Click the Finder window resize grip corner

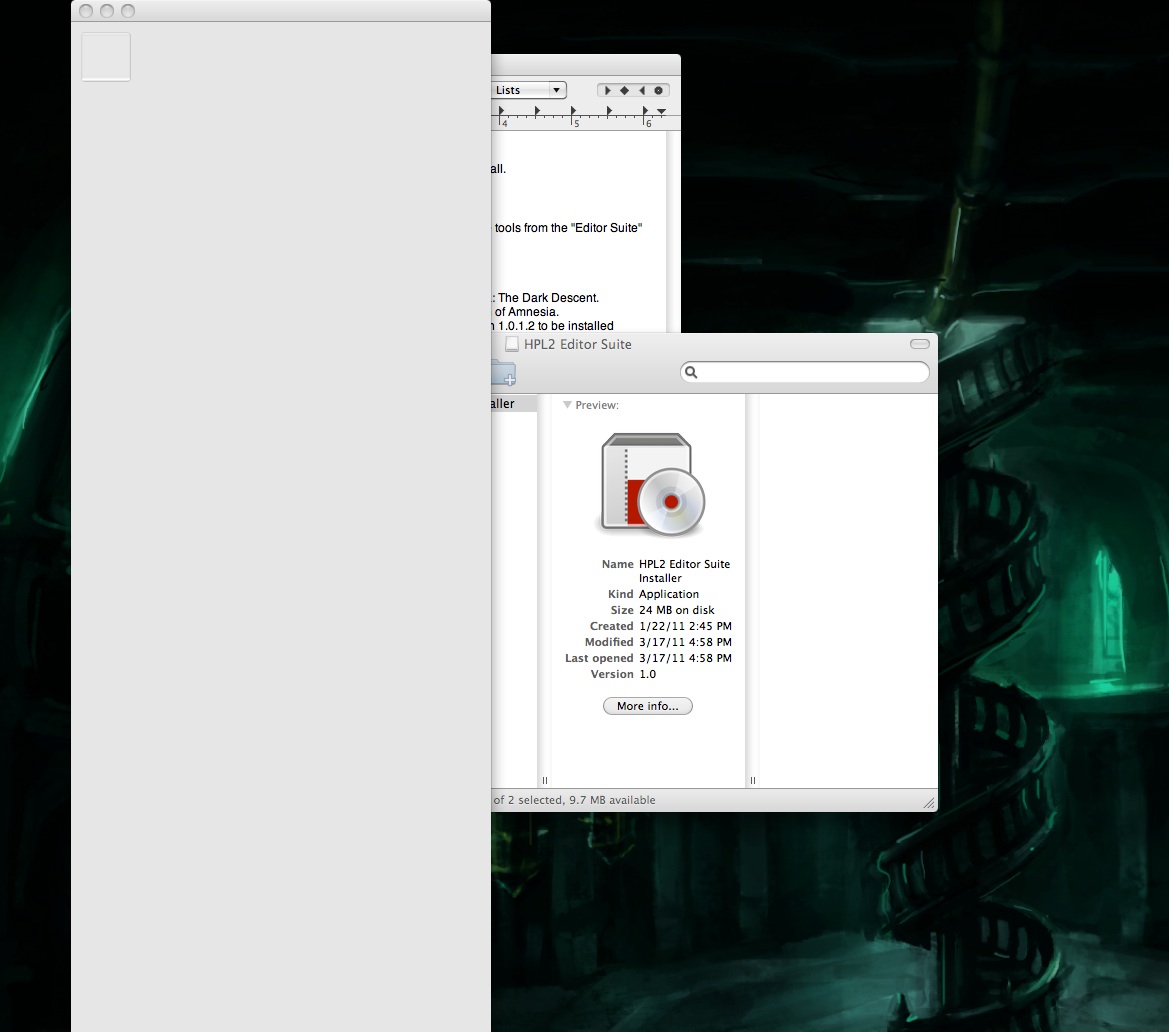(928, 802)
